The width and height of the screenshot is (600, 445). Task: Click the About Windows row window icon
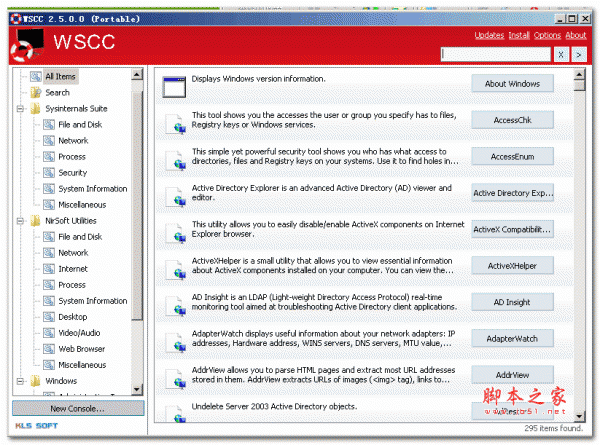tap(174, 87)
